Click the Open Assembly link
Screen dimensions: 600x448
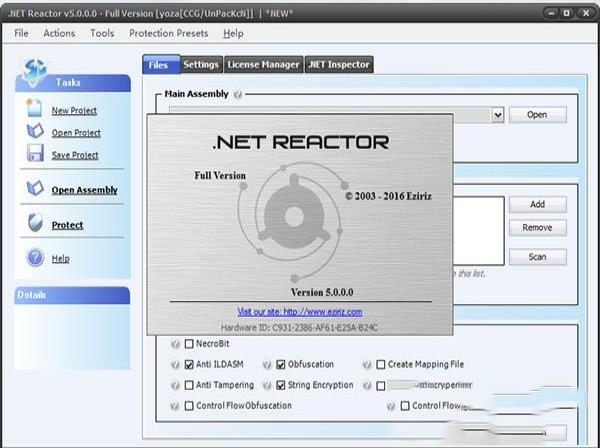coord(85,190)
